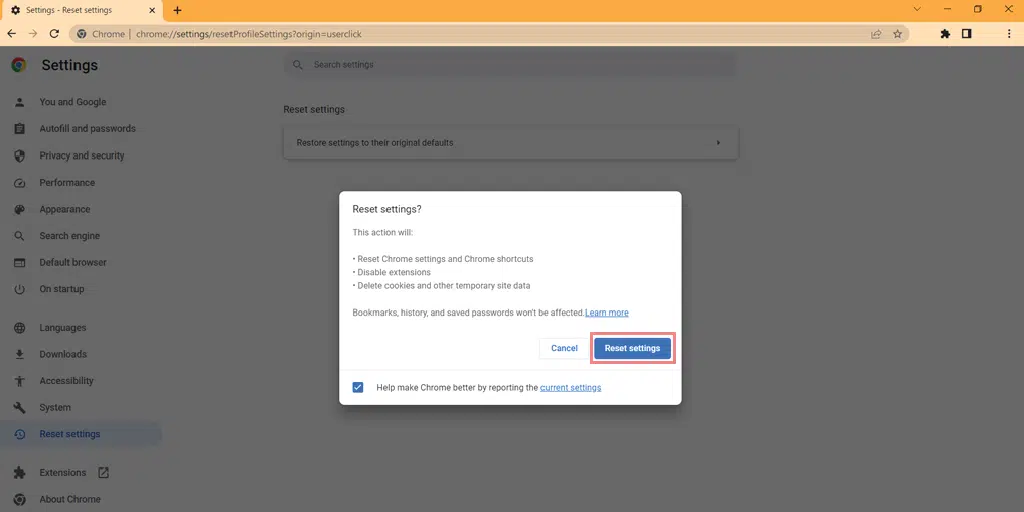Click the Performance gauge icon in sidebar

click(x=19, y=183)
